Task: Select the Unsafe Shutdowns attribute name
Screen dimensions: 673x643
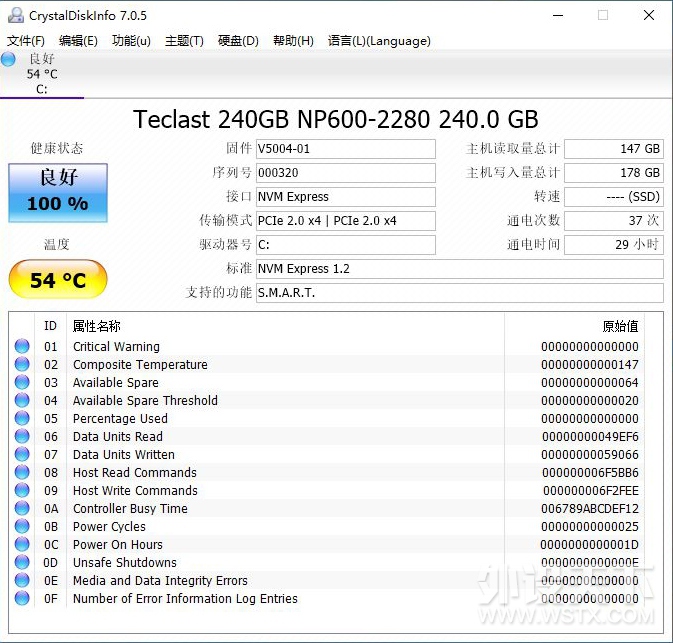Action: click(124, 562)
